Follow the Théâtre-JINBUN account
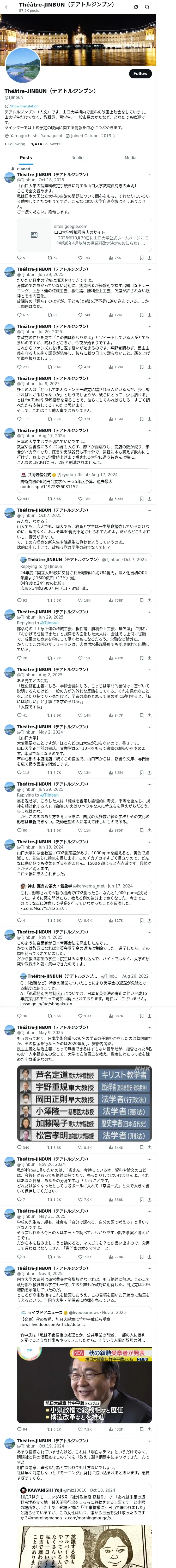The height and width of the screenshot is (1568, 176). [x=140, y=74]
